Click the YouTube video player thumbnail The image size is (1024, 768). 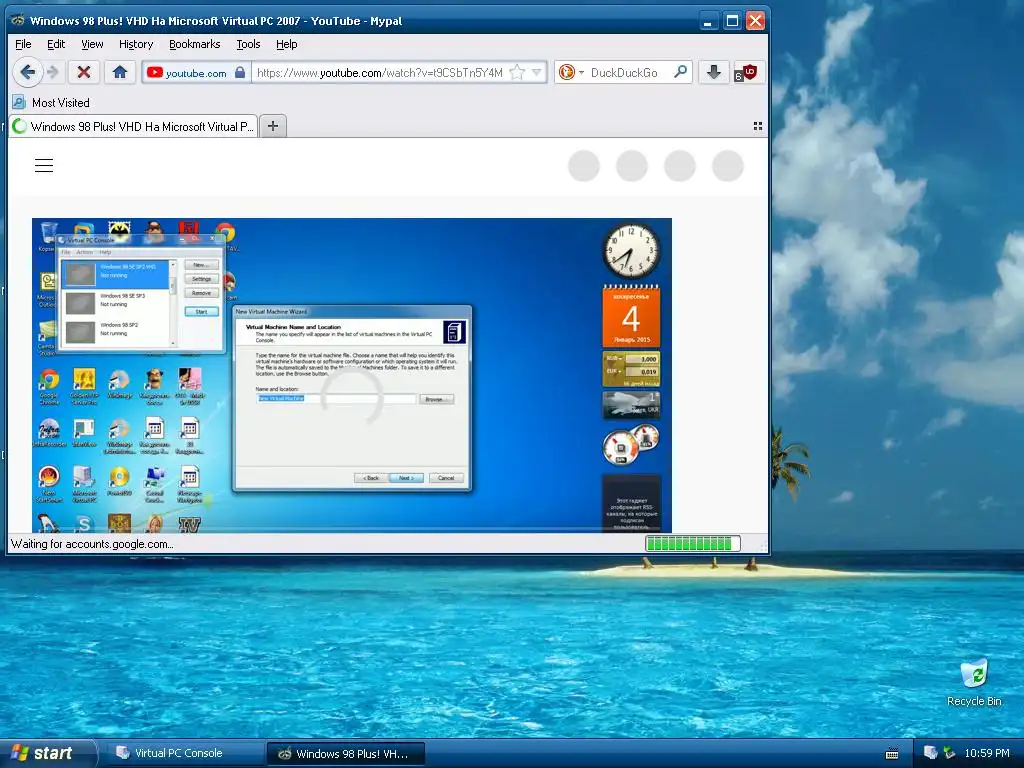[x=352, y=375]
